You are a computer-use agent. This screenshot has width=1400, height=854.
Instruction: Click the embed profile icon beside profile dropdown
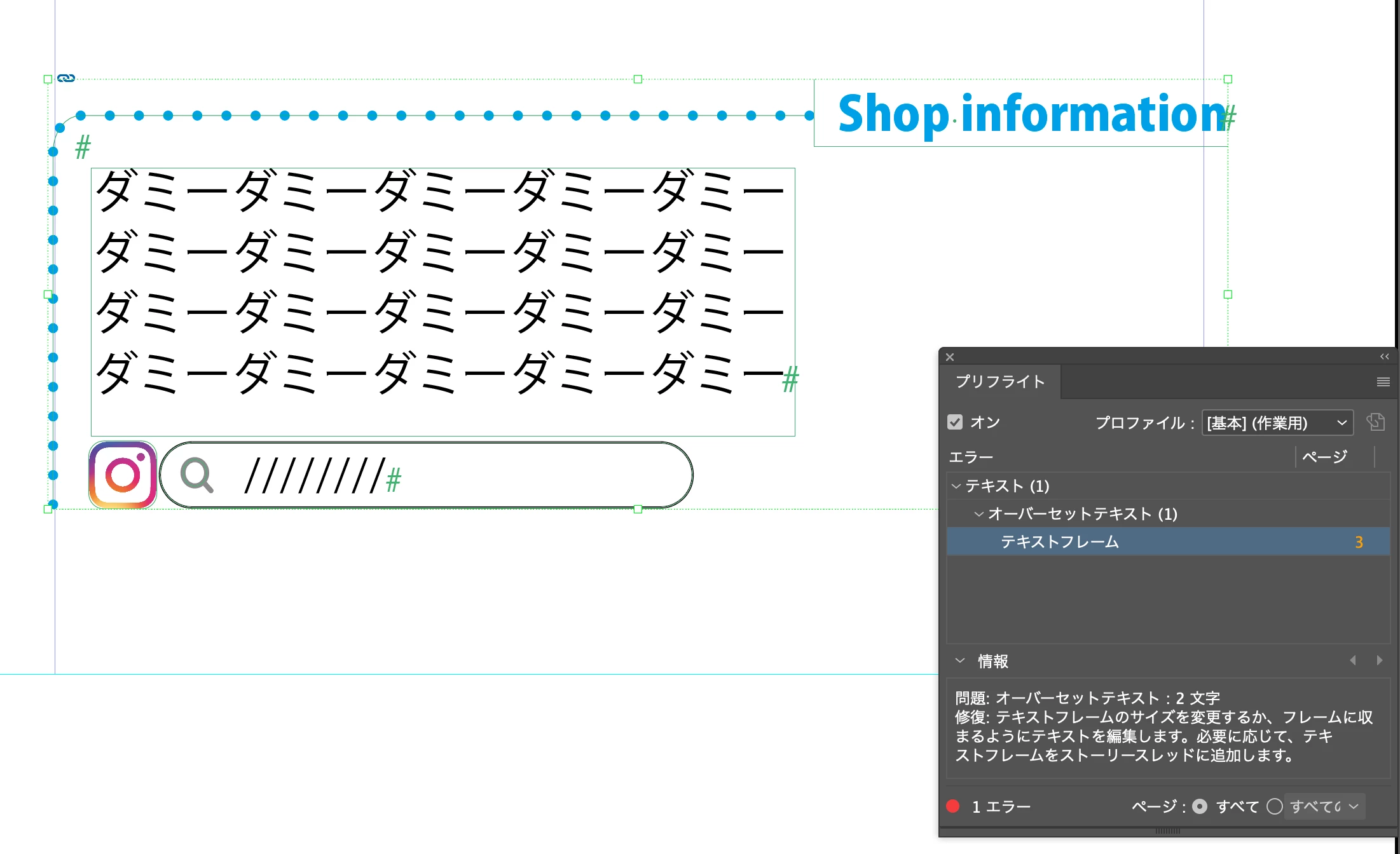coord(1375,422)
